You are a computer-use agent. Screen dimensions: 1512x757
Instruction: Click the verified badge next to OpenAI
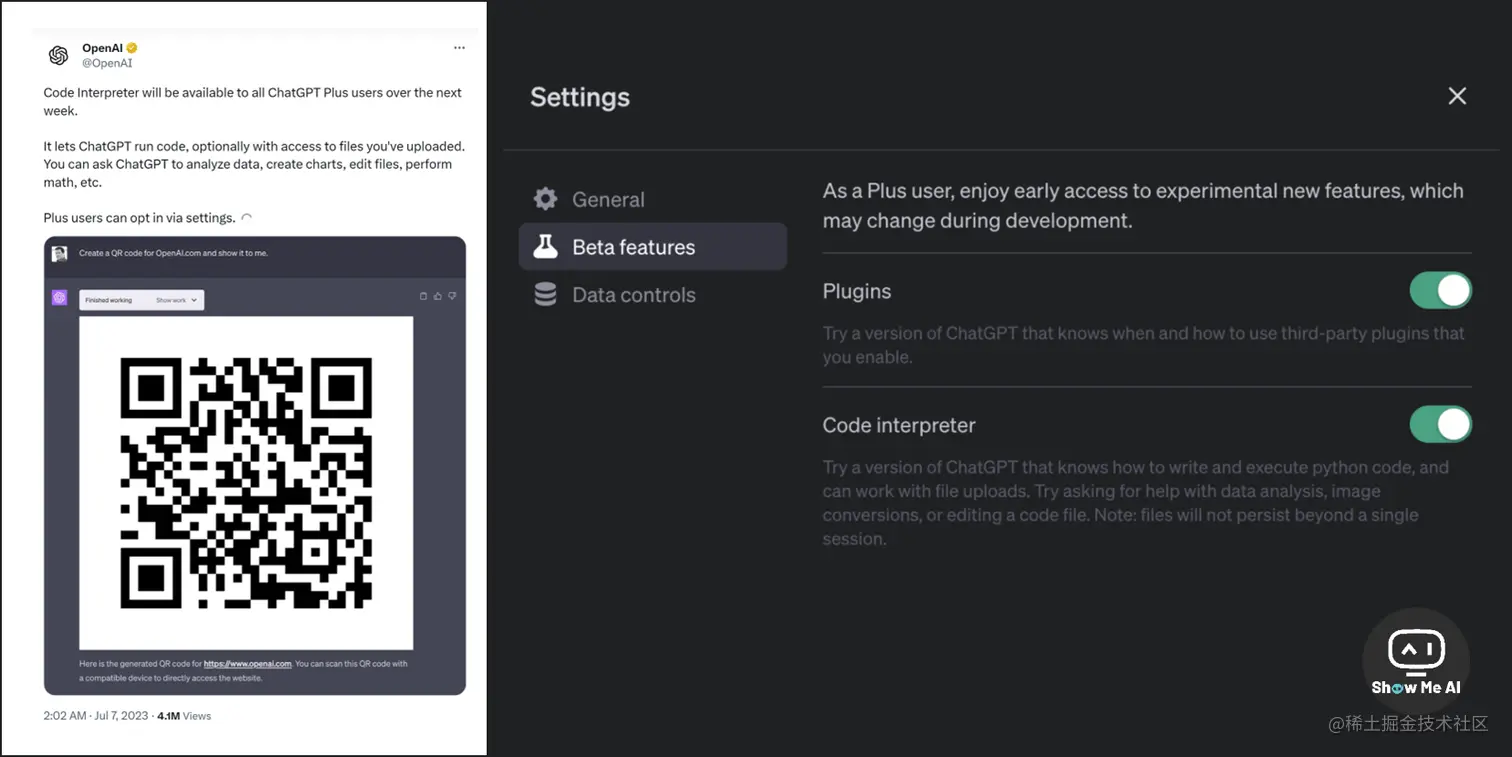click(132, 48)
